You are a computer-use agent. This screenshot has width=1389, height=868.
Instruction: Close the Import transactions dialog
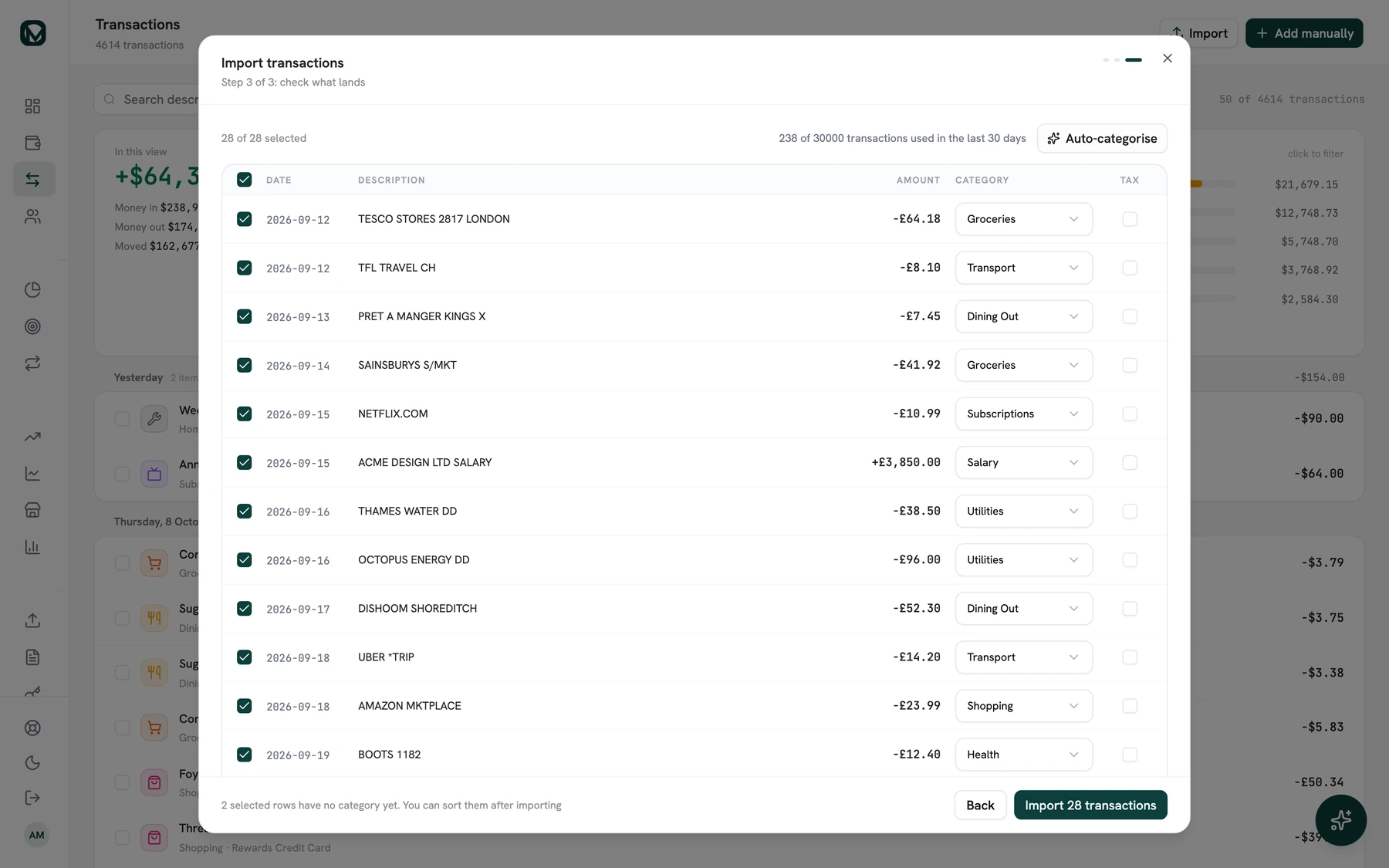pos(1168,59)
